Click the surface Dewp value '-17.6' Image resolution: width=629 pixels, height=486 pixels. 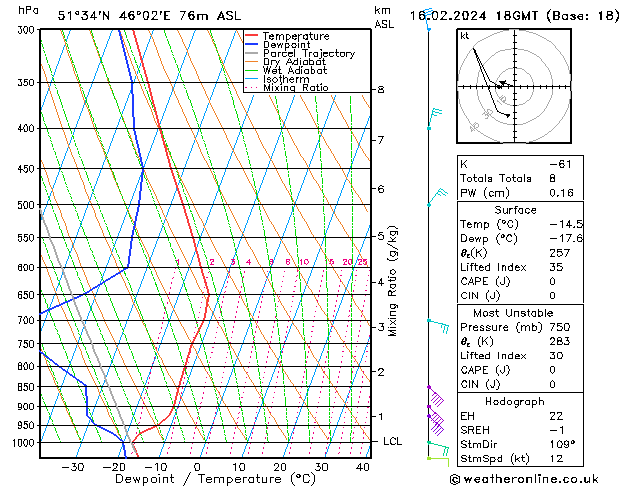(x=566, y=239)
